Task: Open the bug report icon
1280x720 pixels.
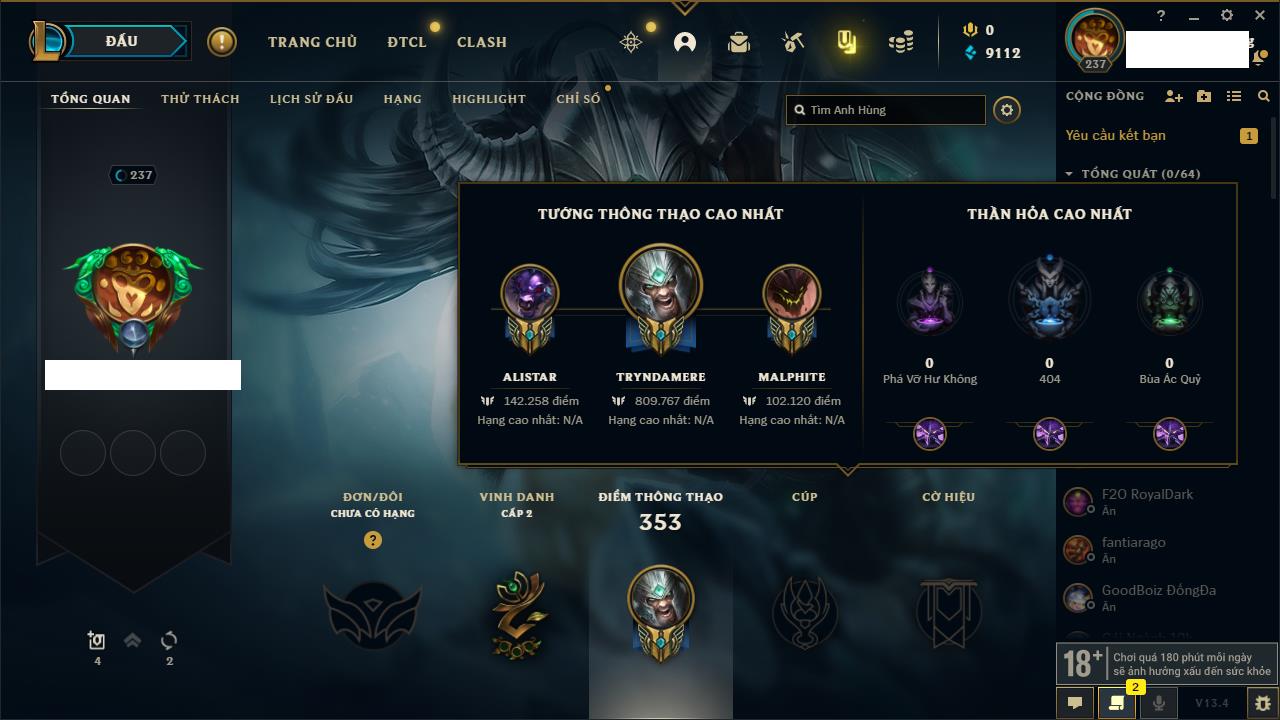Action: click(x=1263, y=703)
